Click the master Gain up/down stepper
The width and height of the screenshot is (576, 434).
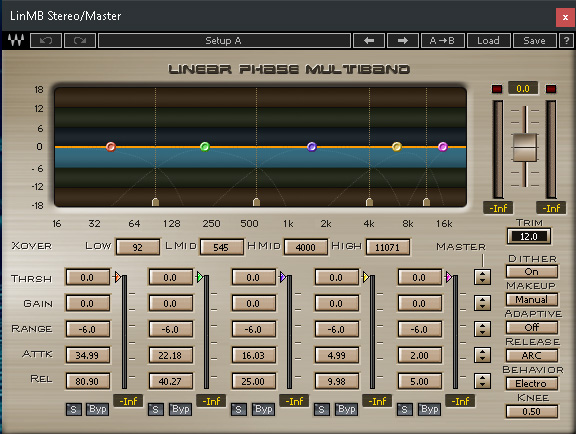482,303
